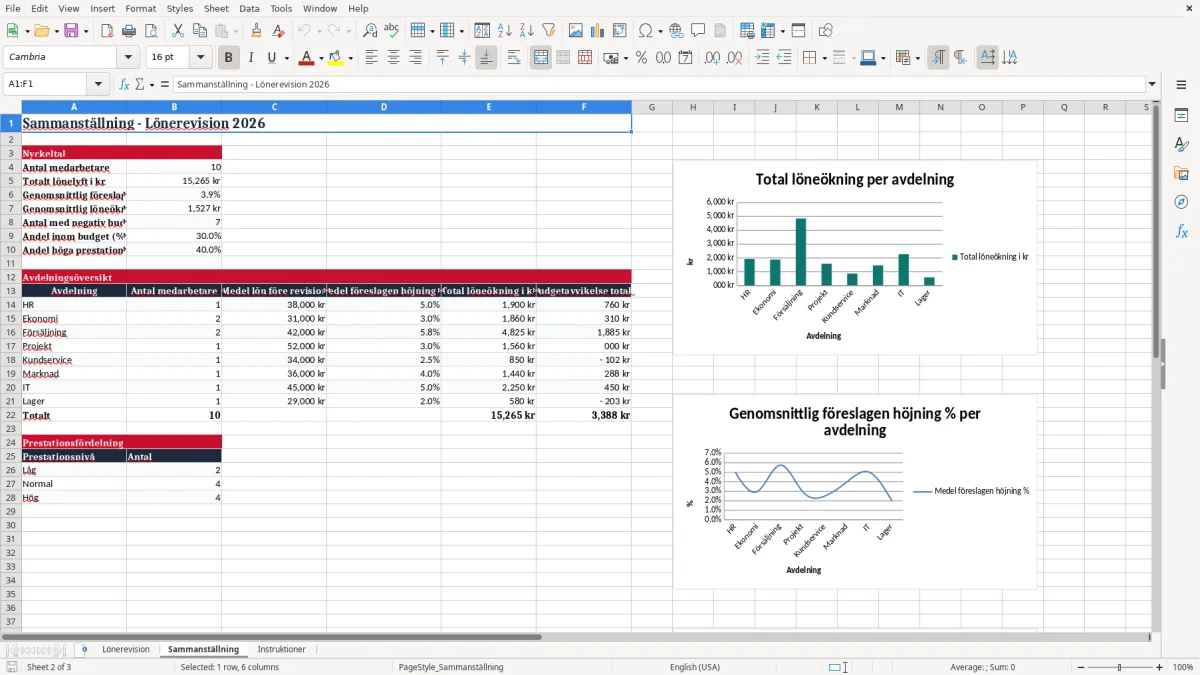The image size is (1200, 675).
Task: Select column header K
Action: point(817,107)
